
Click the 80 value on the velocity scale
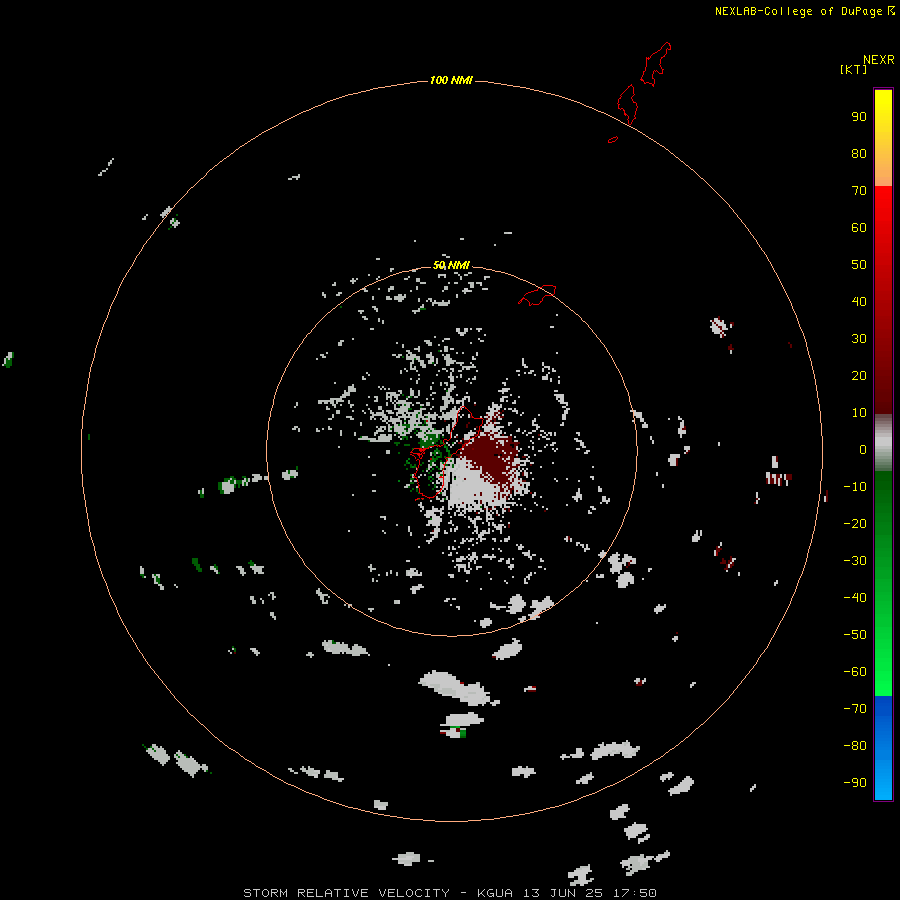859,154
